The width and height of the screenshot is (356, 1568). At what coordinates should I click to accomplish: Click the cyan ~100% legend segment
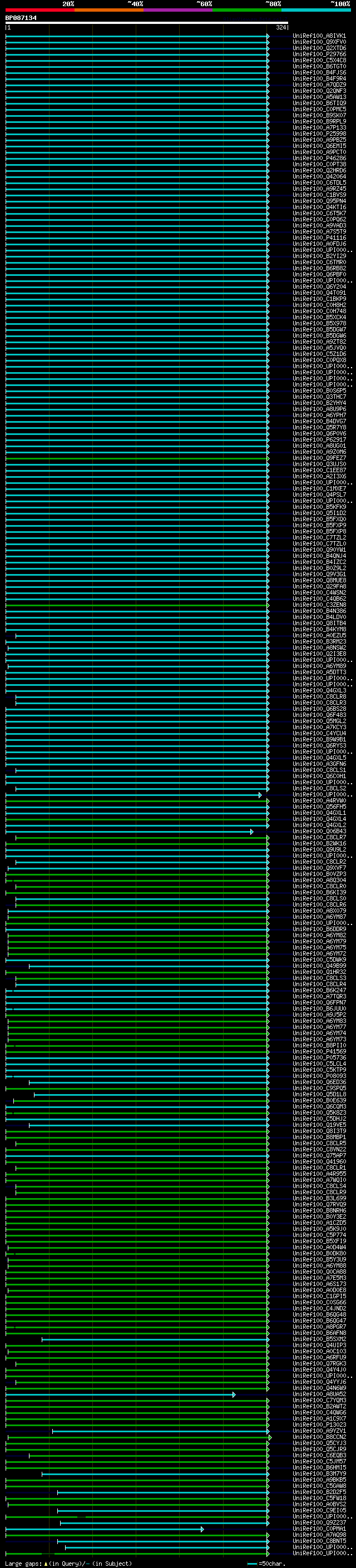316,10
